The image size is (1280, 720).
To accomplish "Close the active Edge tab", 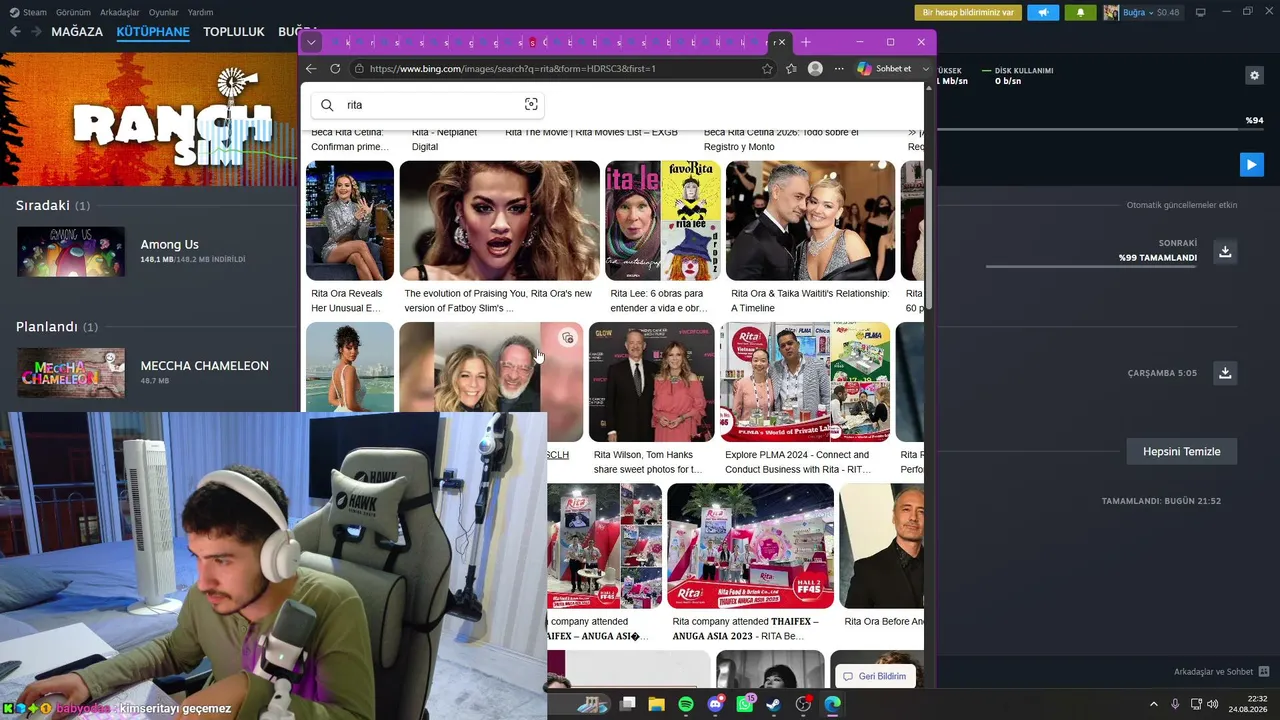I will point(782,42).
